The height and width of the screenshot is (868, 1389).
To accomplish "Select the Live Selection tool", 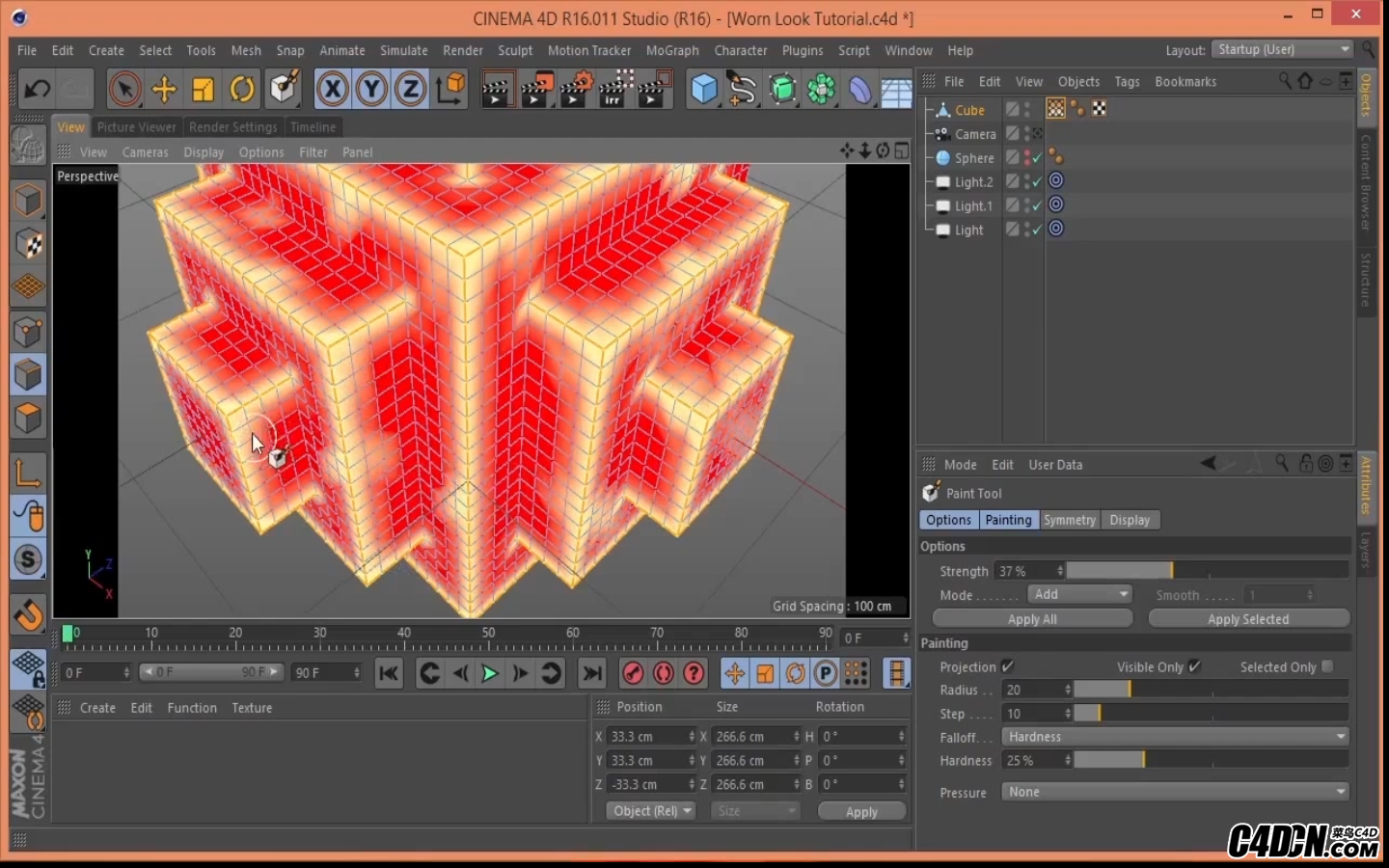I will 124,90.
